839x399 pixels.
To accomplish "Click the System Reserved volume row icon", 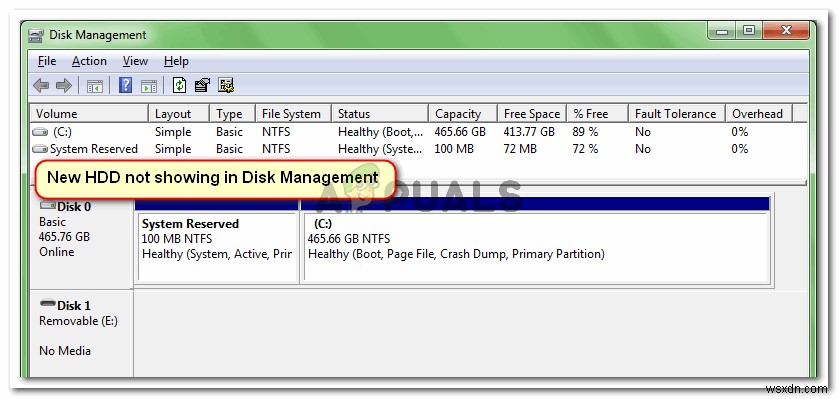I will click(x=40, y=149).
